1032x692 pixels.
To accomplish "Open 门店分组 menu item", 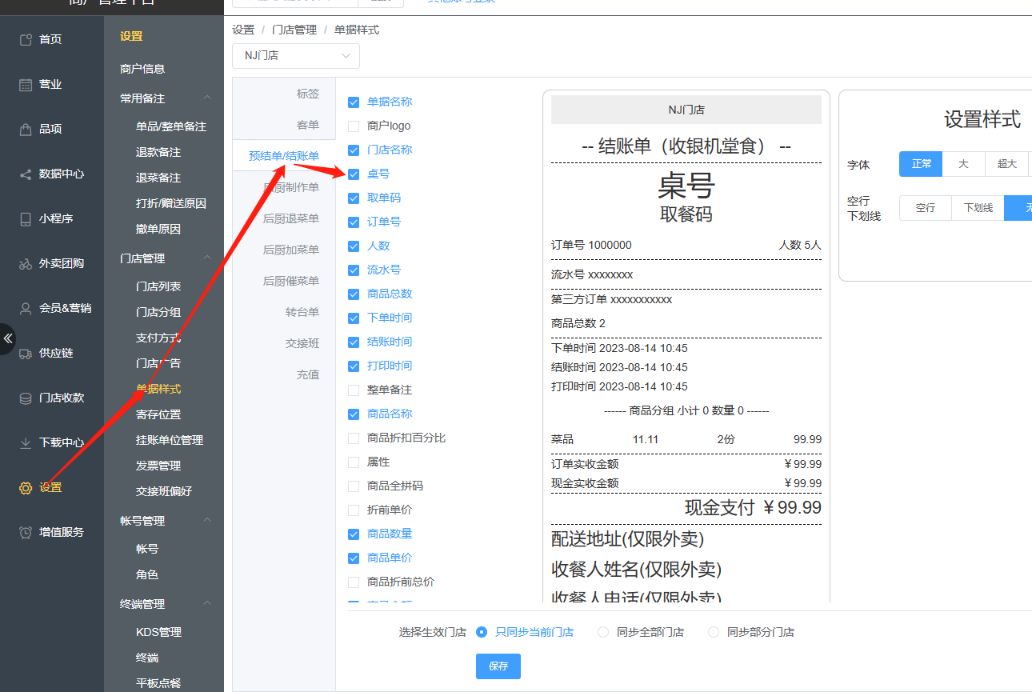I will 159,312.
